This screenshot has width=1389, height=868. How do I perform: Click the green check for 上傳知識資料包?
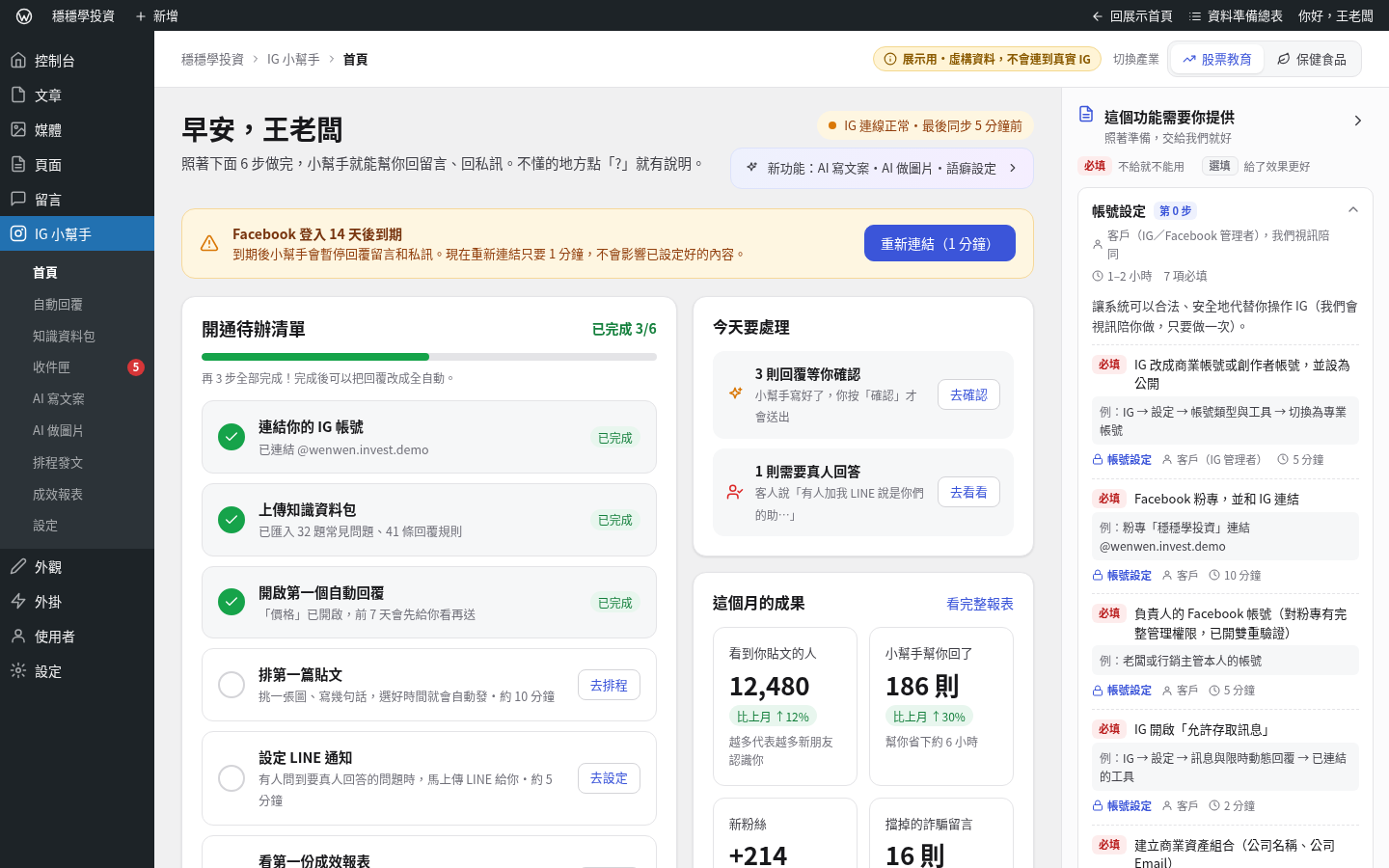click(231, 520)
